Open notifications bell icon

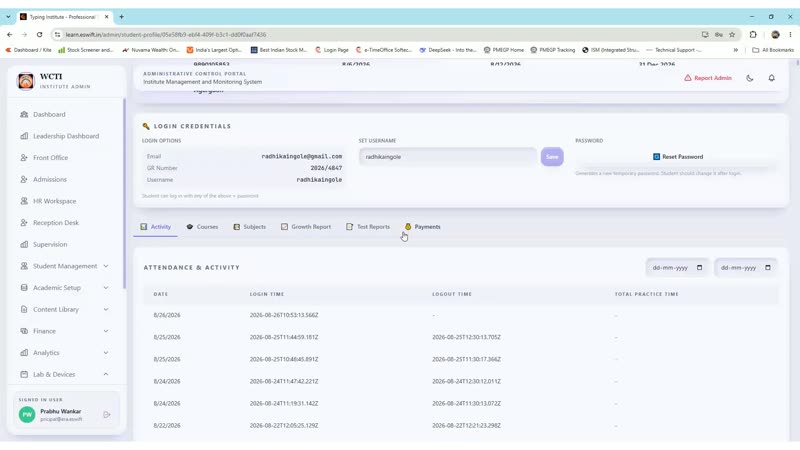pos(771,78)
